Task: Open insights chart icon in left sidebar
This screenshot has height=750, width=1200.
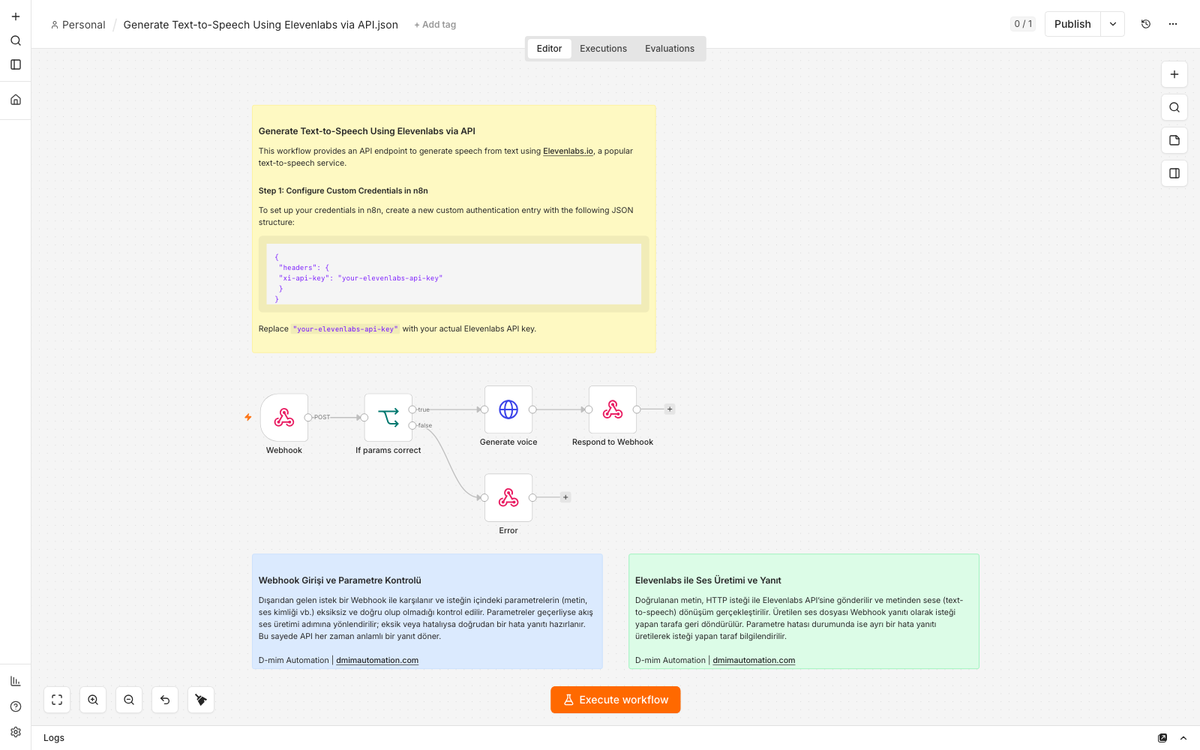Action: click(15, 681)
